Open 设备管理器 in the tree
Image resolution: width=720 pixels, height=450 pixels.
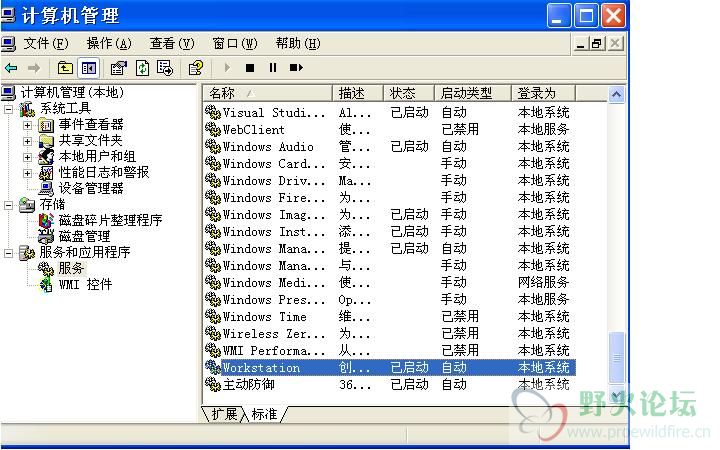click(91, 188)
